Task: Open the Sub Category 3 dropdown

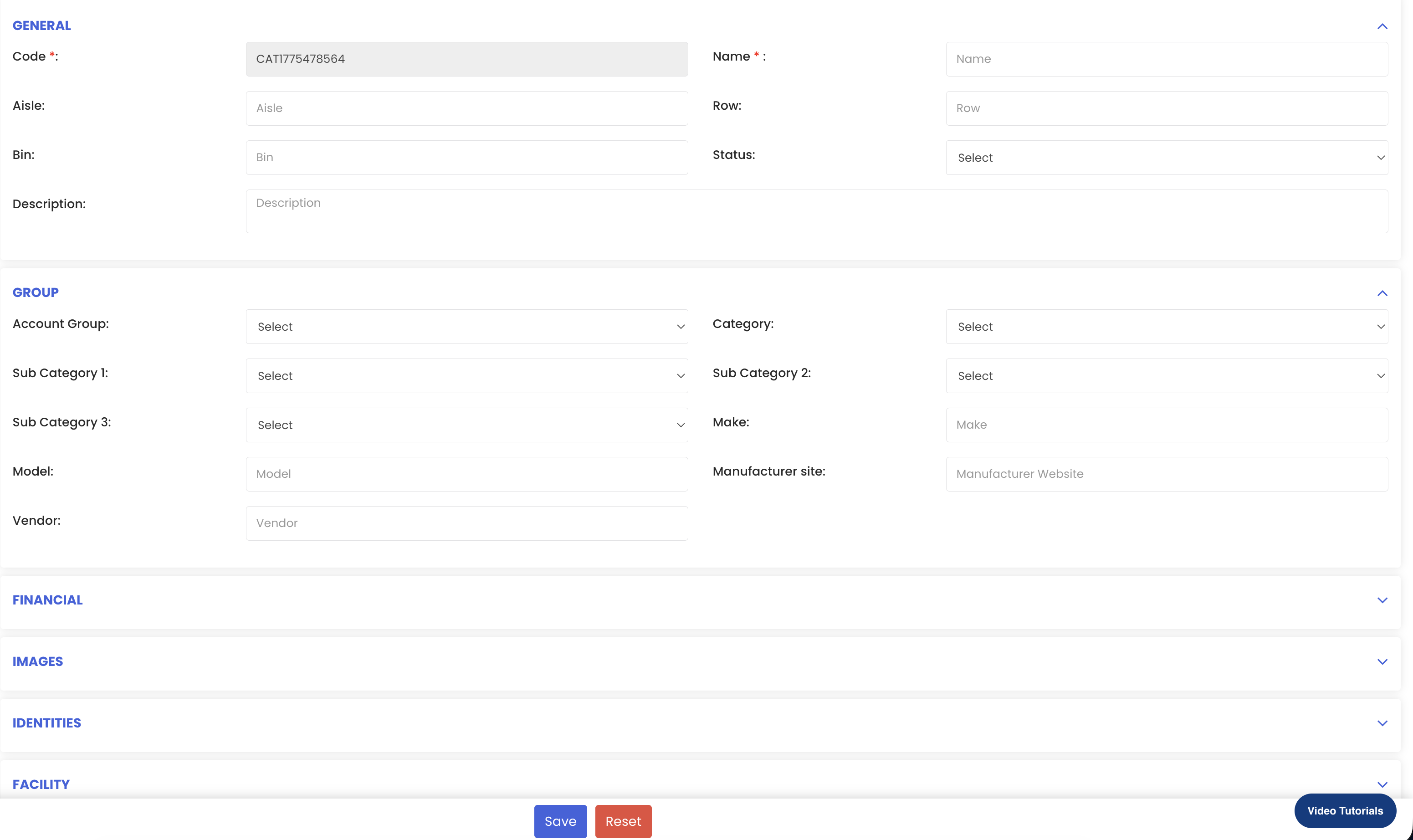Action: click(x=466, y=425)
